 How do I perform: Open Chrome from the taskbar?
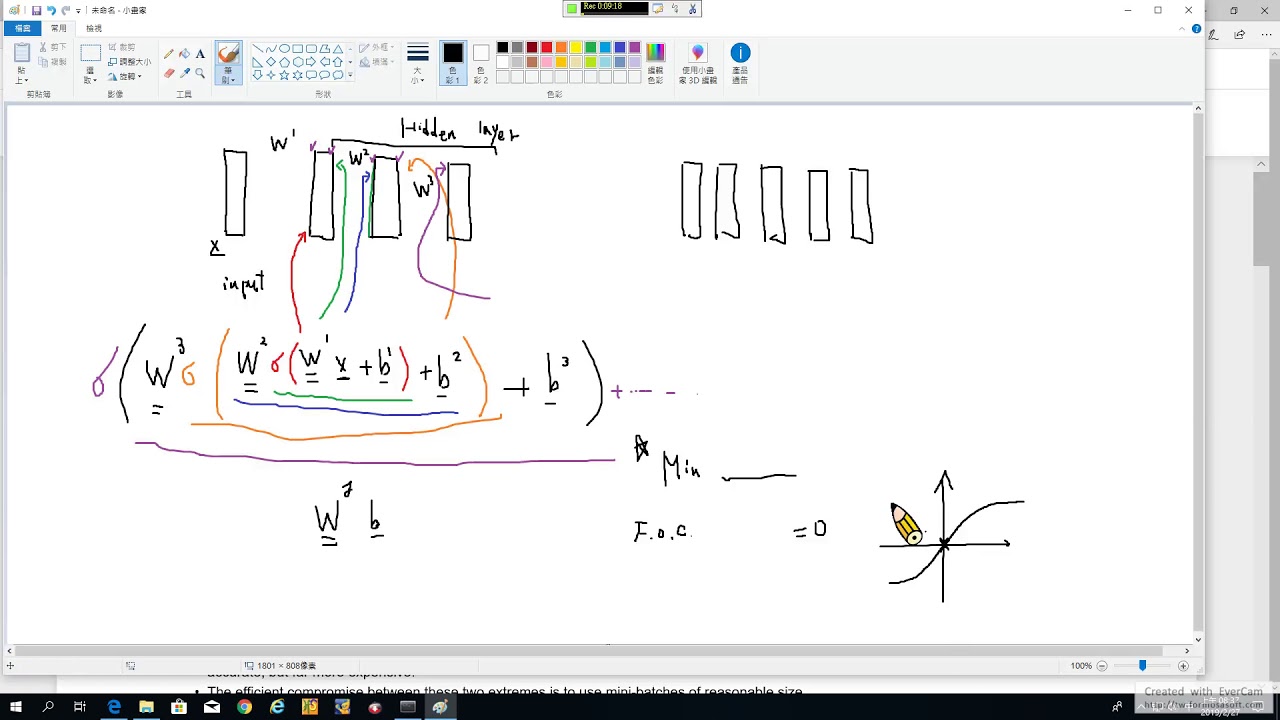click(x=244, y=707)
